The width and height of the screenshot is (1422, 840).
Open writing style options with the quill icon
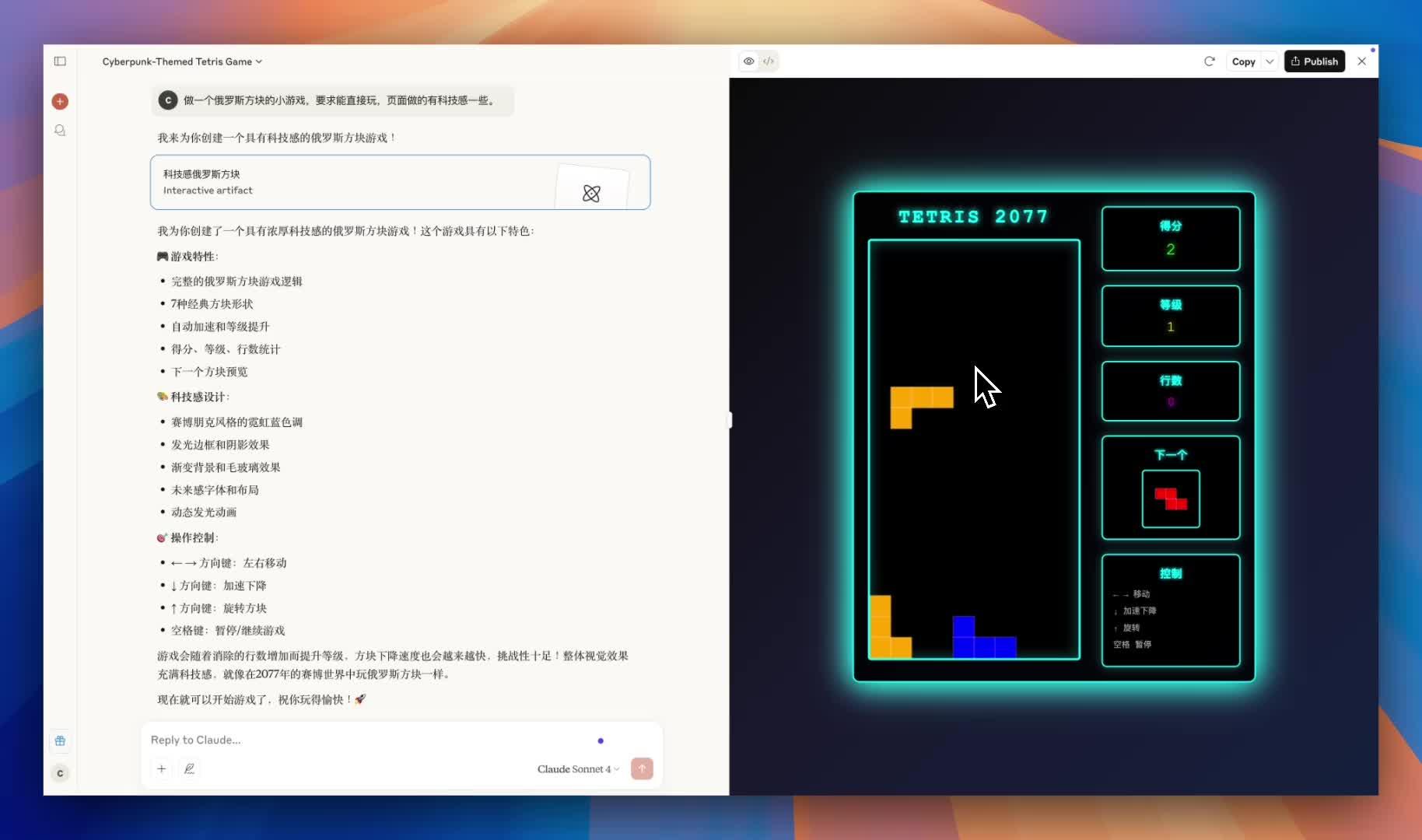189,768
